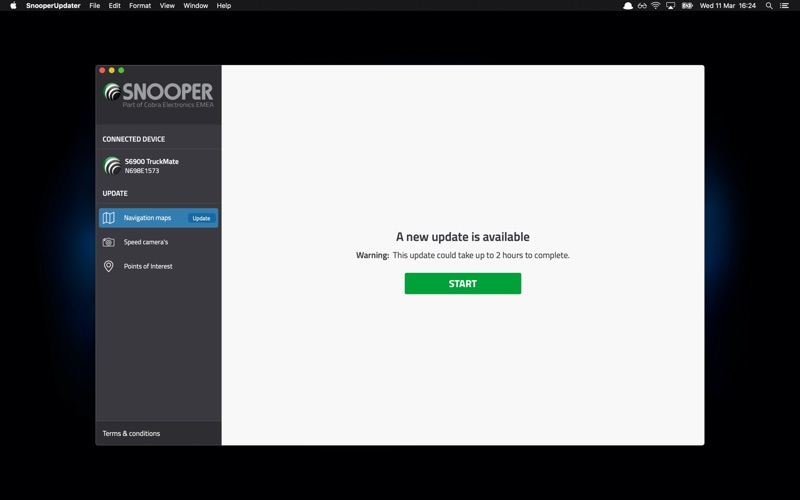Click the serial number N698E1573
800x500 pixels.
[142, 170]
